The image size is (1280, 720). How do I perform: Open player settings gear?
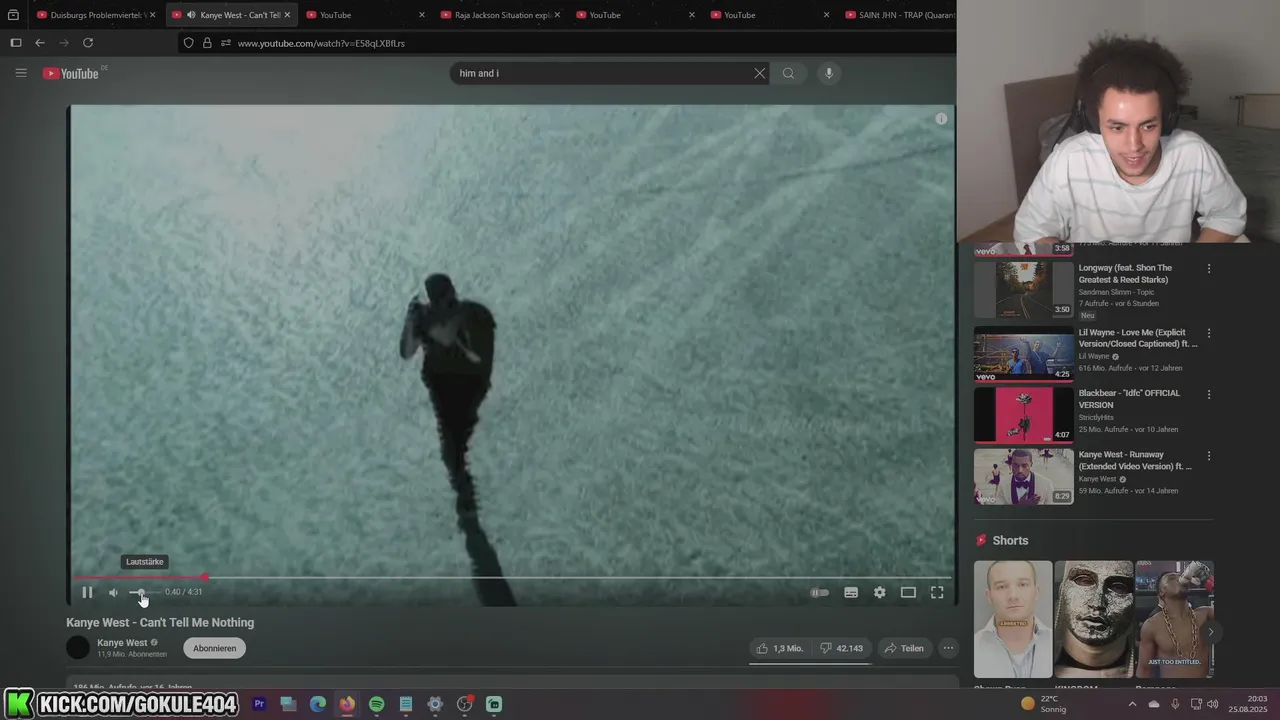879,592
